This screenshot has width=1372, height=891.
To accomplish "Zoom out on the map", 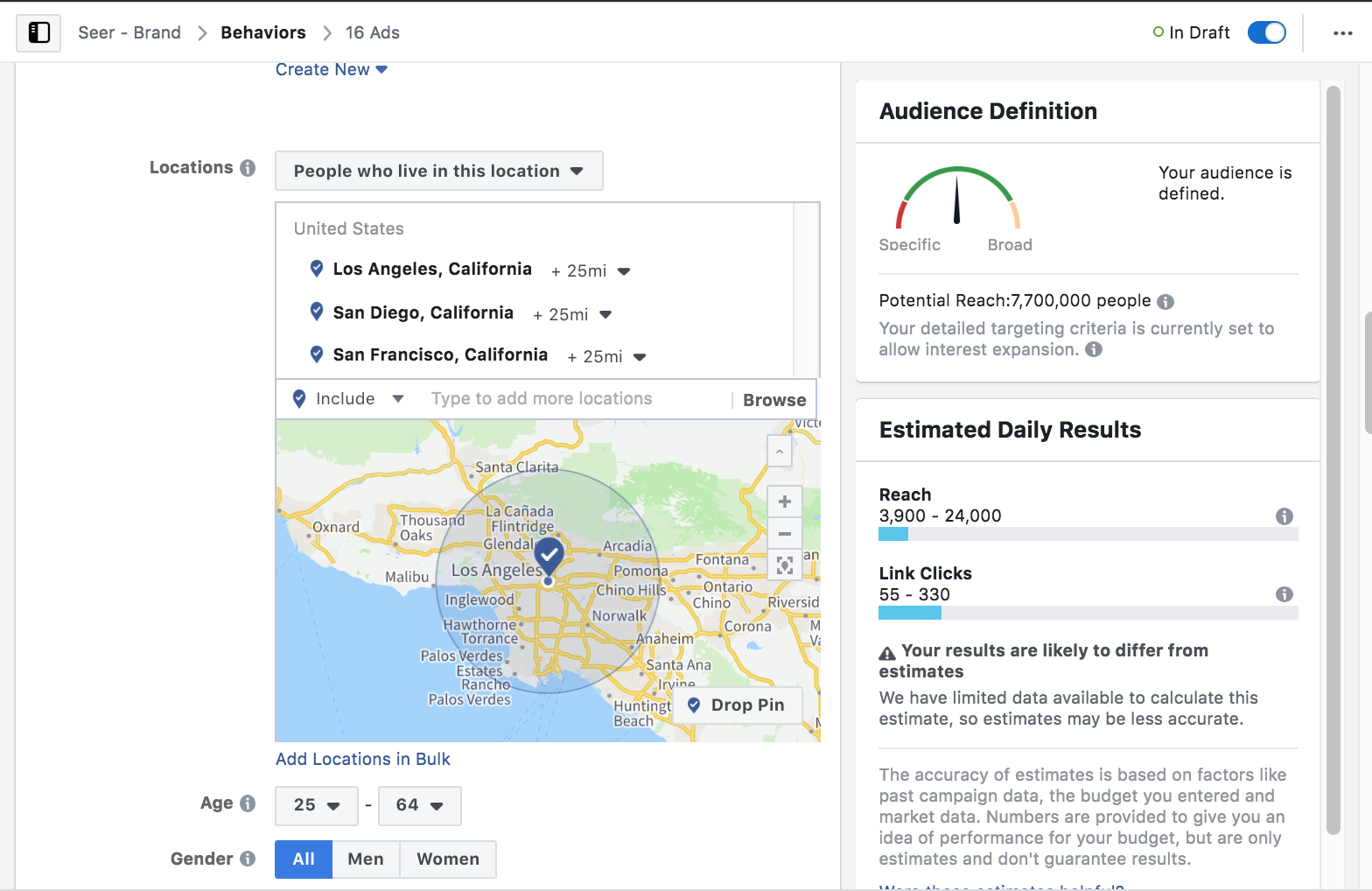I will [x=784, y=534].
